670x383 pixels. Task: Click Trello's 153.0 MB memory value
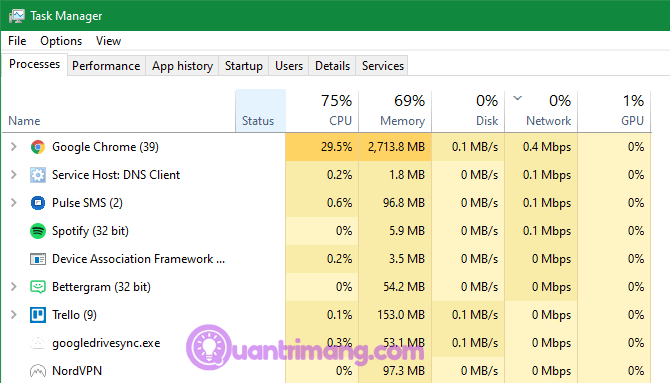click(401, 315)
